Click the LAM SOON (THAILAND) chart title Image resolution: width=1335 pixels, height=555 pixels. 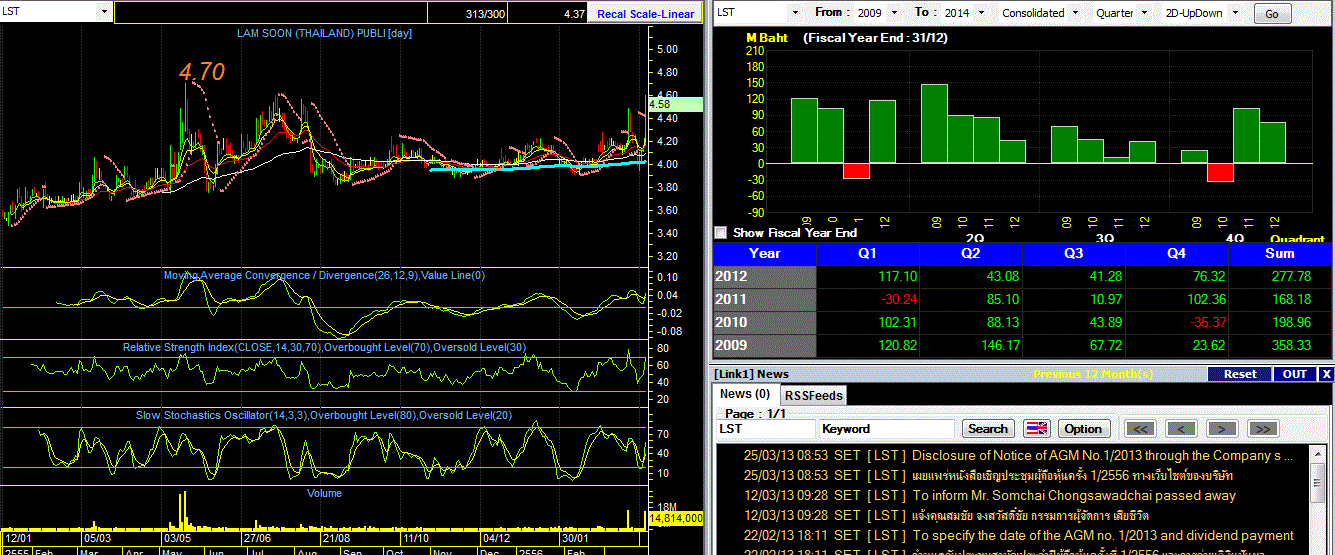click(x=324, y=33)
